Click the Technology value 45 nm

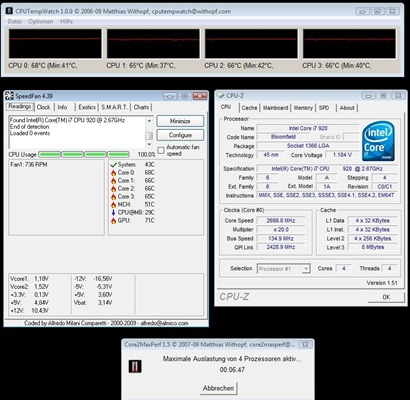pyautogui.click(x=271, y=155)
